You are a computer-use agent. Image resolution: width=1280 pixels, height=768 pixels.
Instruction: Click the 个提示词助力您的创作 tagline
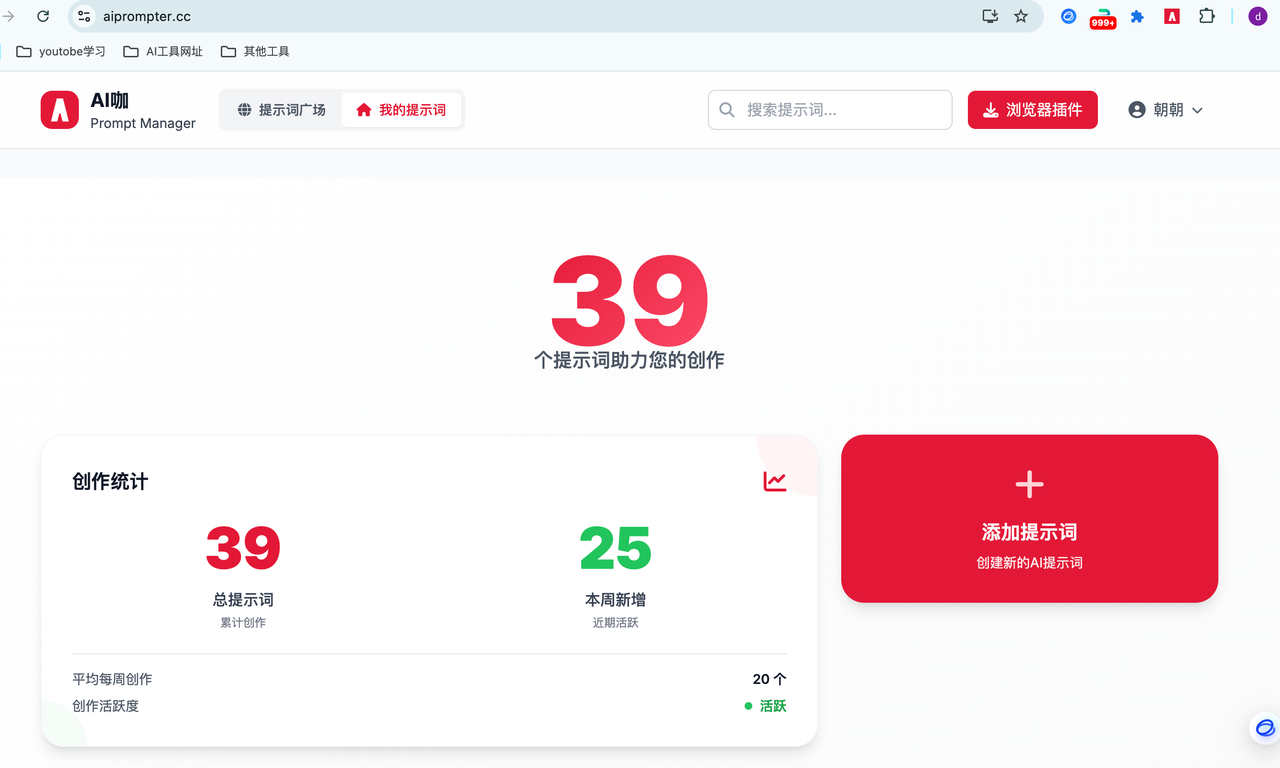[629, 360]
